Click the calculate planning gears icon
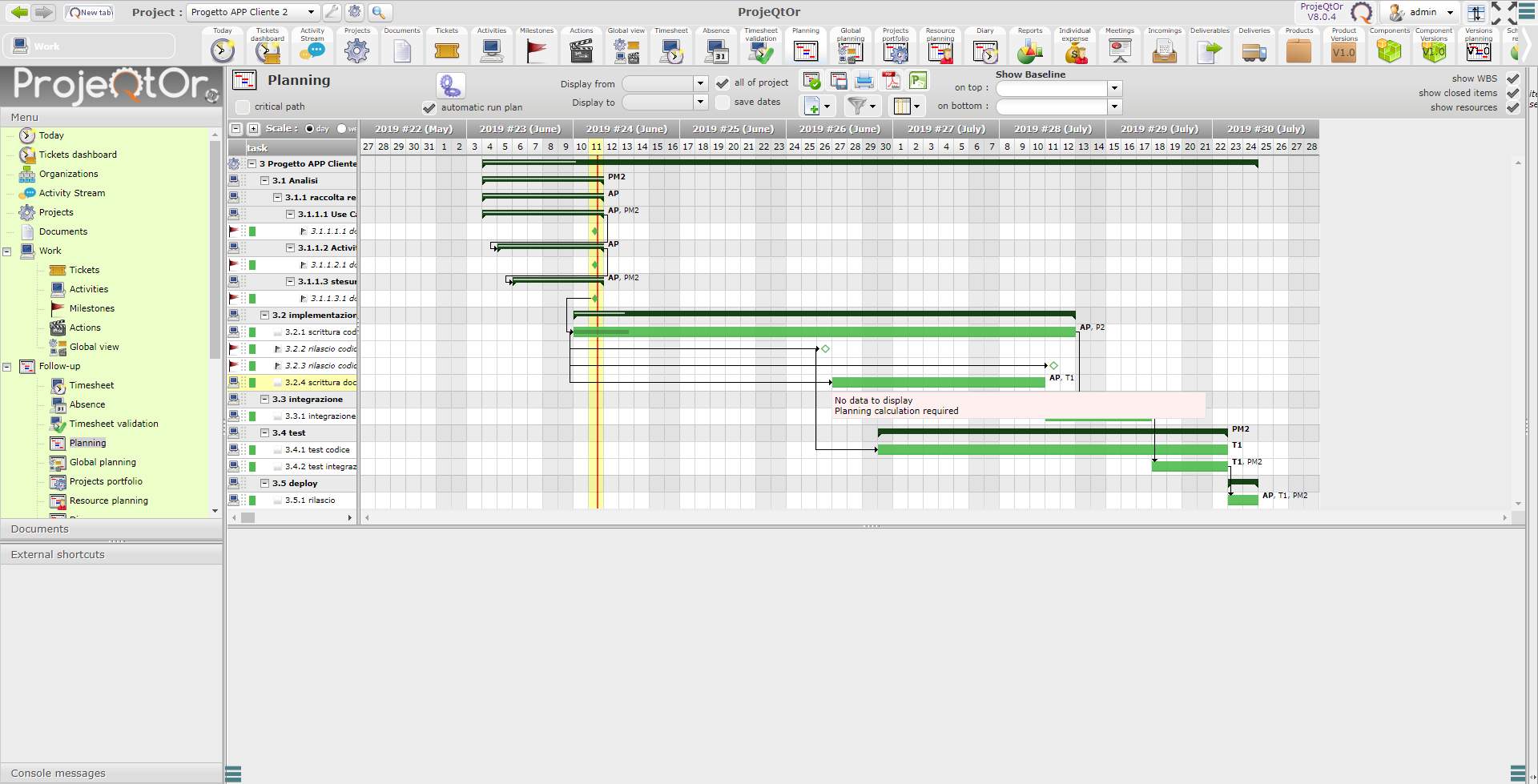 click(450, 86)
